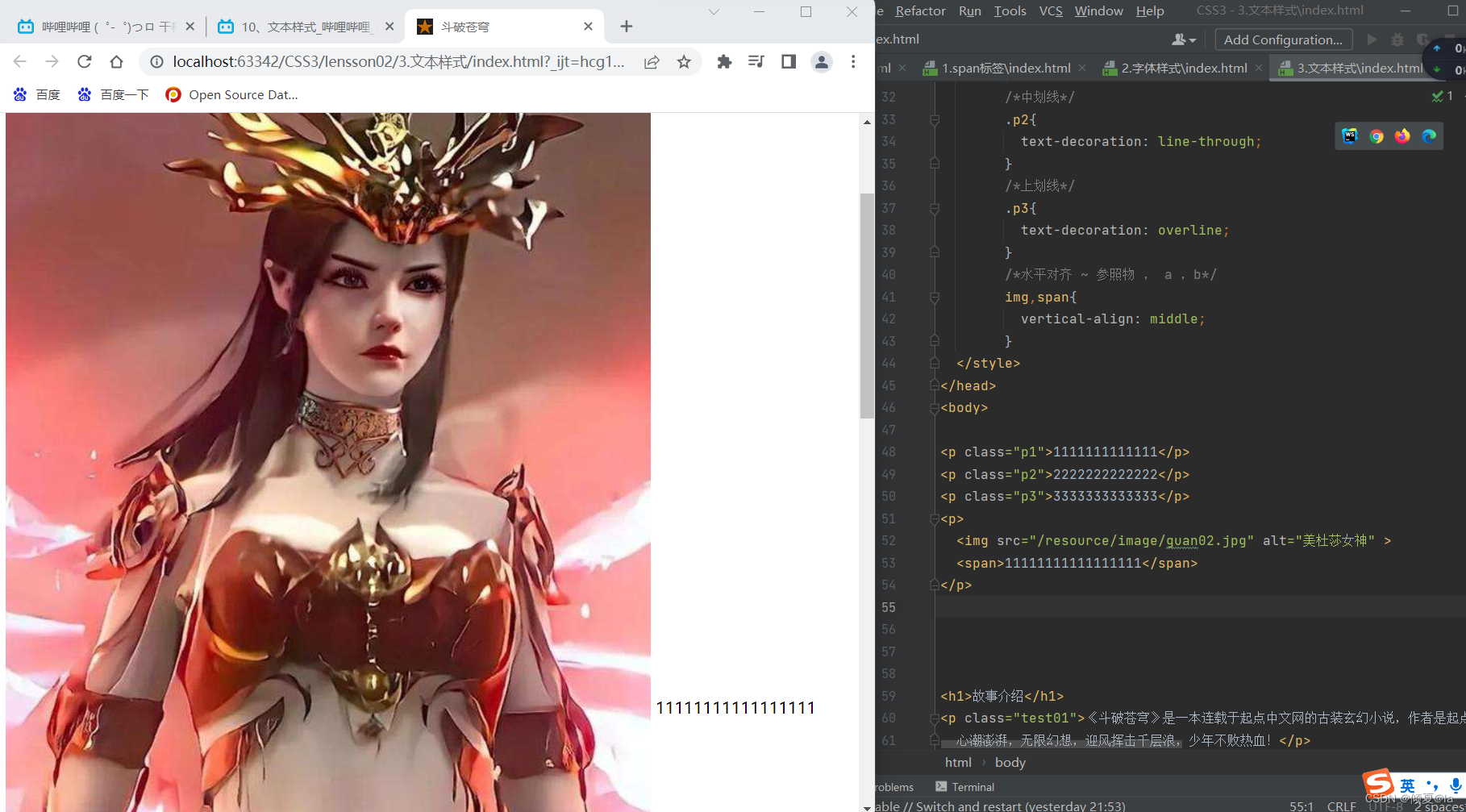
Task: Share the page from the address bar
Action: coord(652,61)
